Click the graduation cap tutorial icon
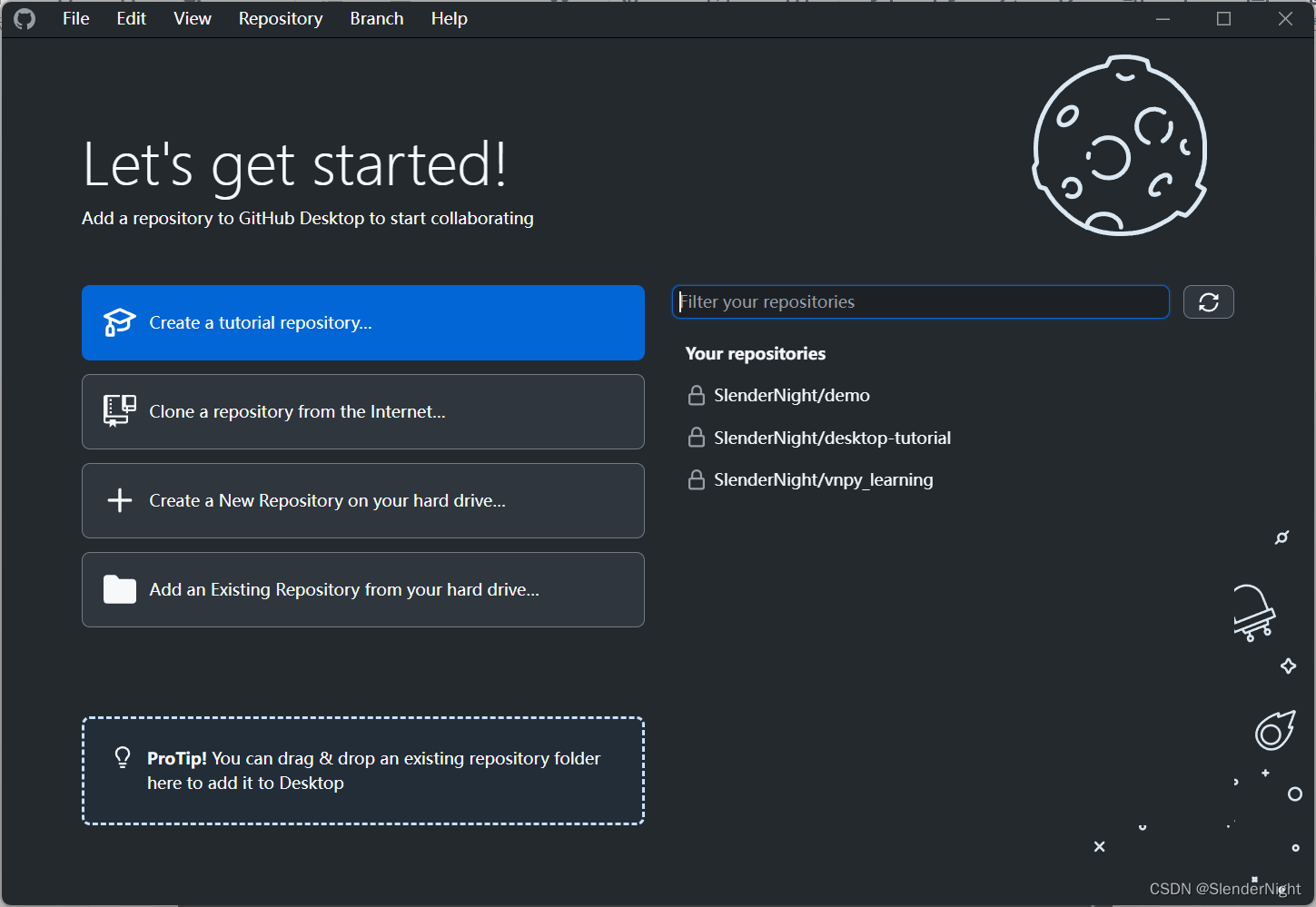This screenshot has width=1316, height=907. tap(120, 322)
